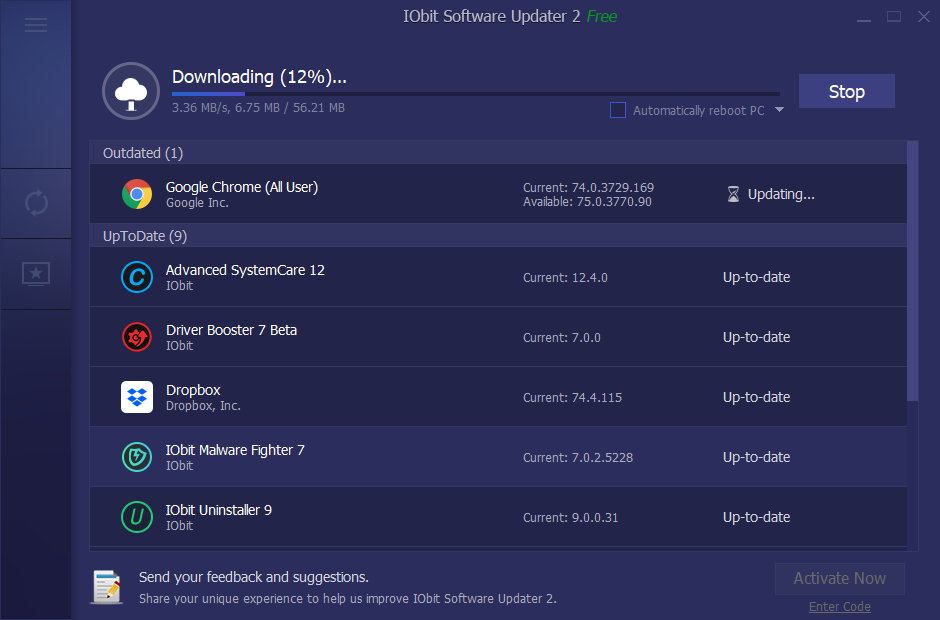
Task: Click Send your feedback and suggestions
Action: tap(254, 577)
